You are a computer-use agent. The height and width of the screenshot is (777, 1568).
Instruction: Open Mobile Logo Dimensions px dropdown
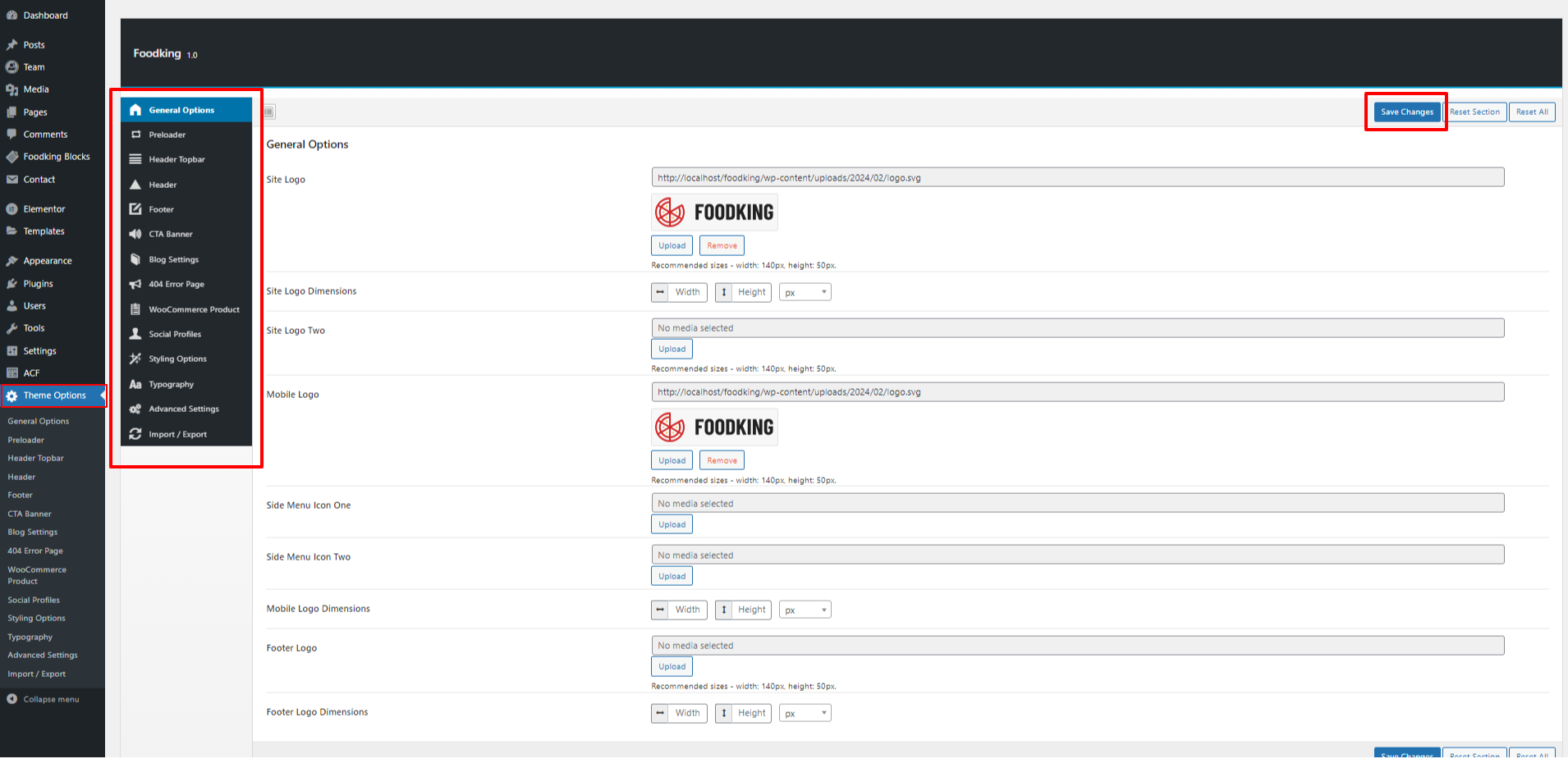click(x=805, y=610)
